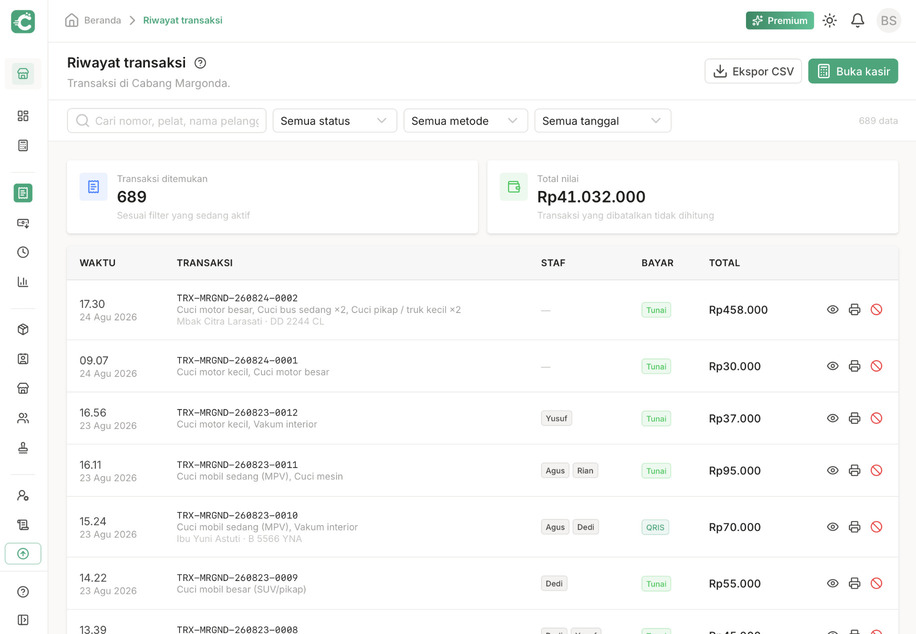The width and height of the screenshot is (916, 634).
Task: Click the QRIS payment badge
Action: click(655, 527)
